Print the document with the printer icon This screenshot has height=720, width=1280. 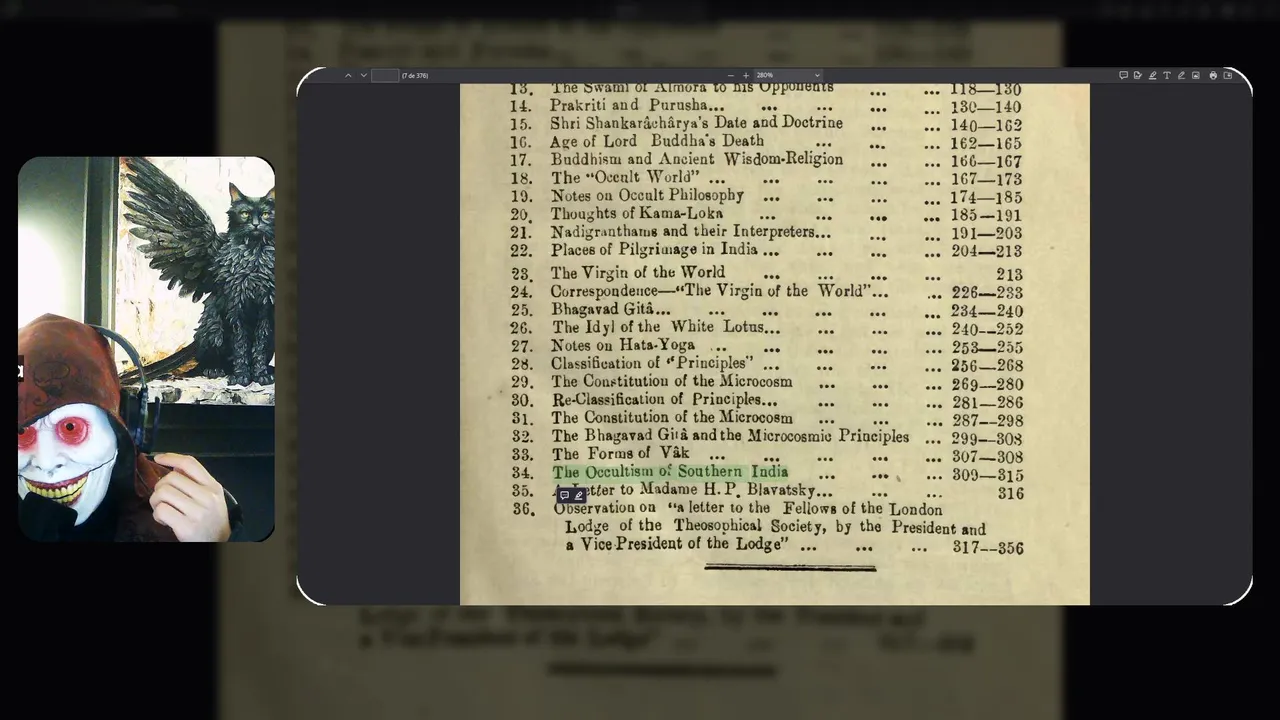tap(1213, 75)
